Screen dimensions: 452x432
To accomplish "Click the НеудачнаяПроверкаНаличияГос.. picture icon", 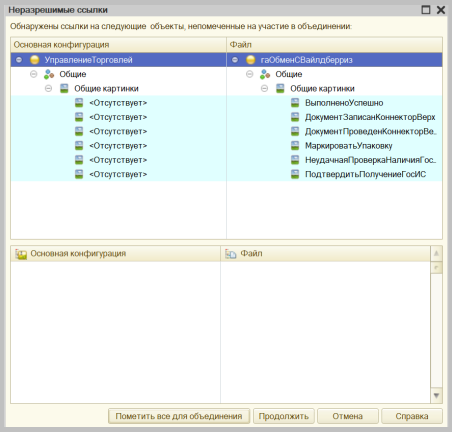I will [x=295, y=160].
